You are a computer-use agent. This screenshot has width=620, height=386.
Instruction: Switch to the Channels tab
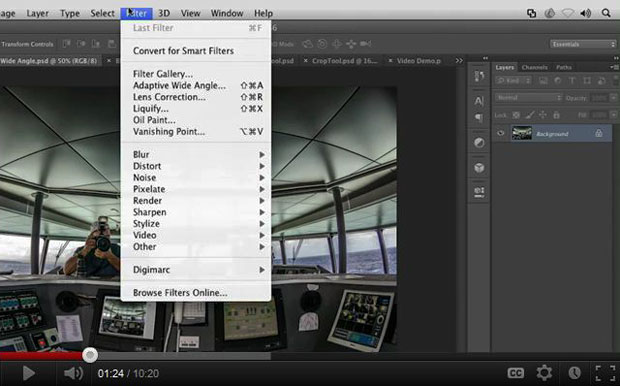[x=534, y=67]
